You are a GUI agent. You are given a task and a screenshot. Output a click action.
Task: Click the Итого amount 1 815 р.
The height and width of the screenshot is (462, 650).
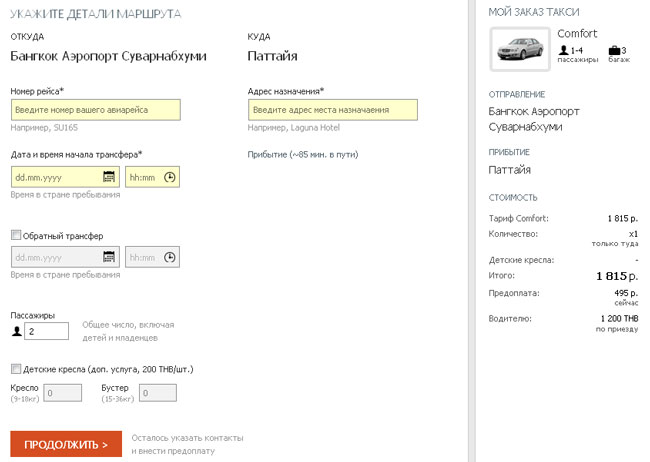click(617, 276)
